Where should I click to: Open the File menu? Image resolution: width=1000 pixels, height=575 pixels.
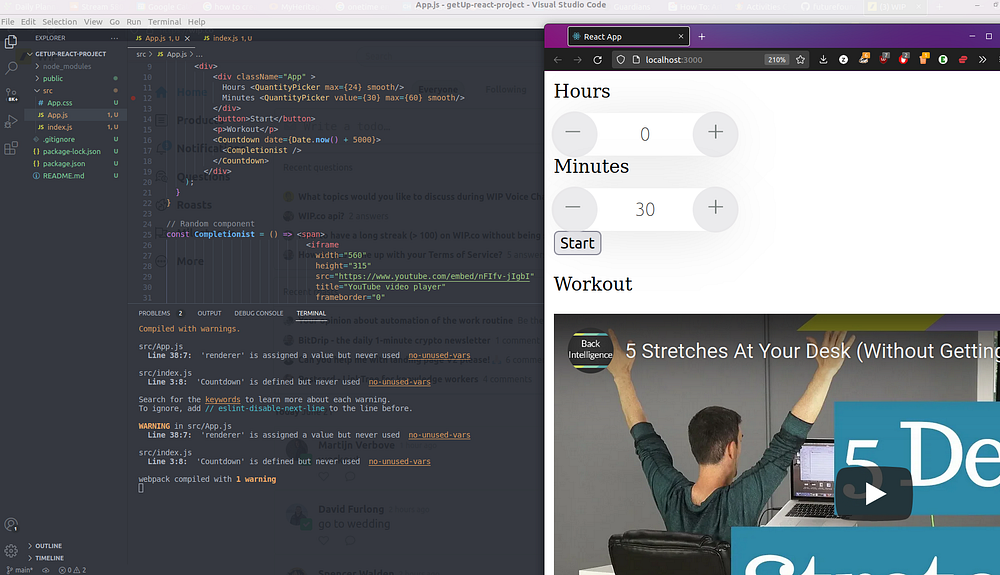click(x=8, y=22)
